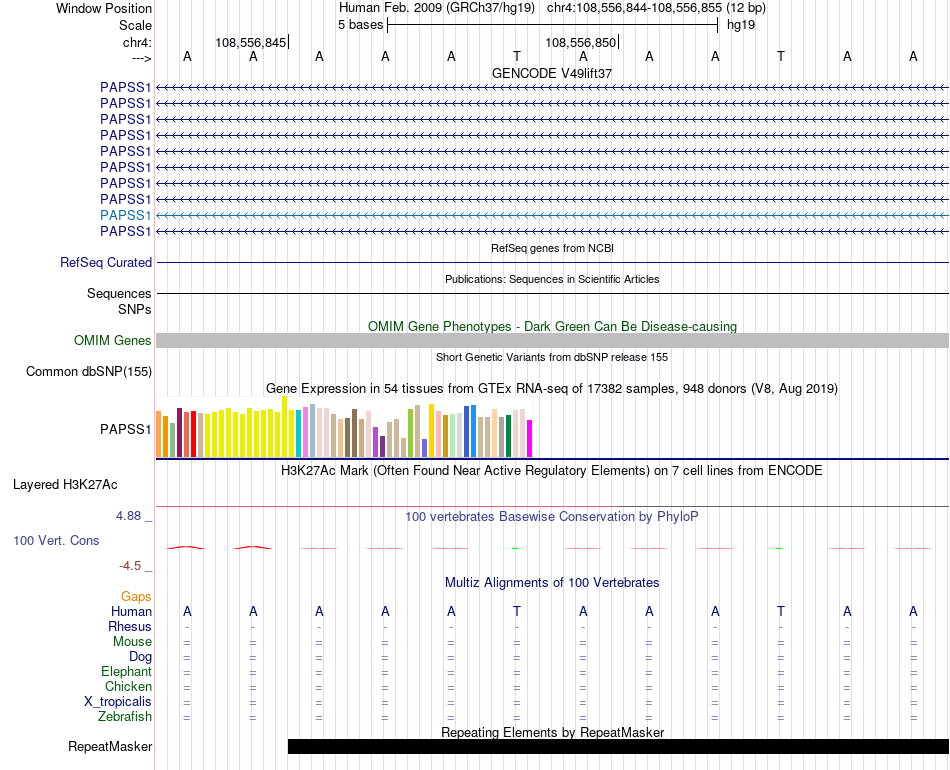Select the Mouse alignment row label
950x770 pixels.
point(132,642)
